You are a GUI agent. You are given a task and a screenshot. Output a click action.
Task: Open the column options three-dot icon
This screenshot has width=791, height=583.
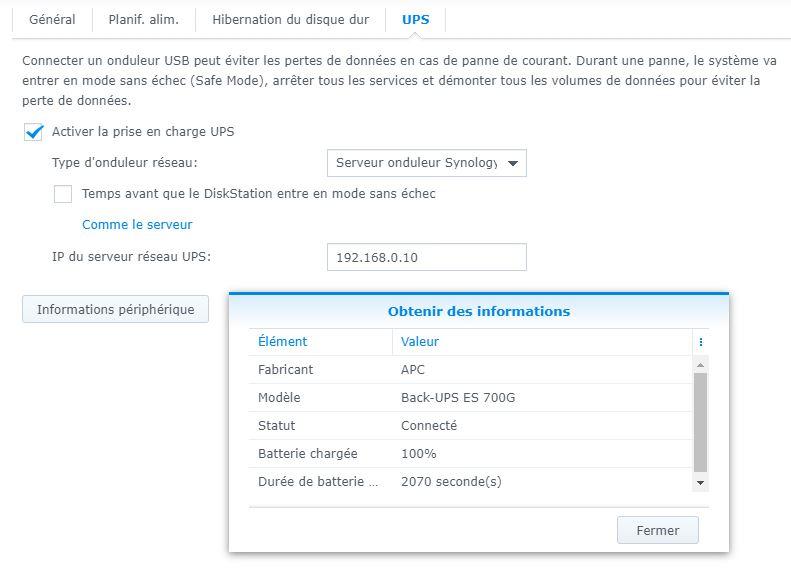coord(701,342)
